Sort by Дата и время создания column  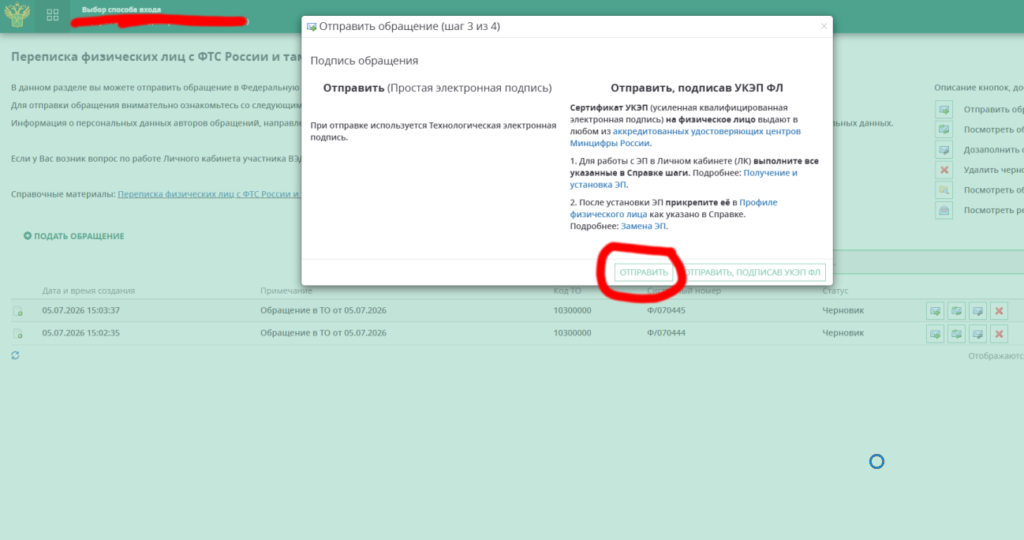point(88,291)
